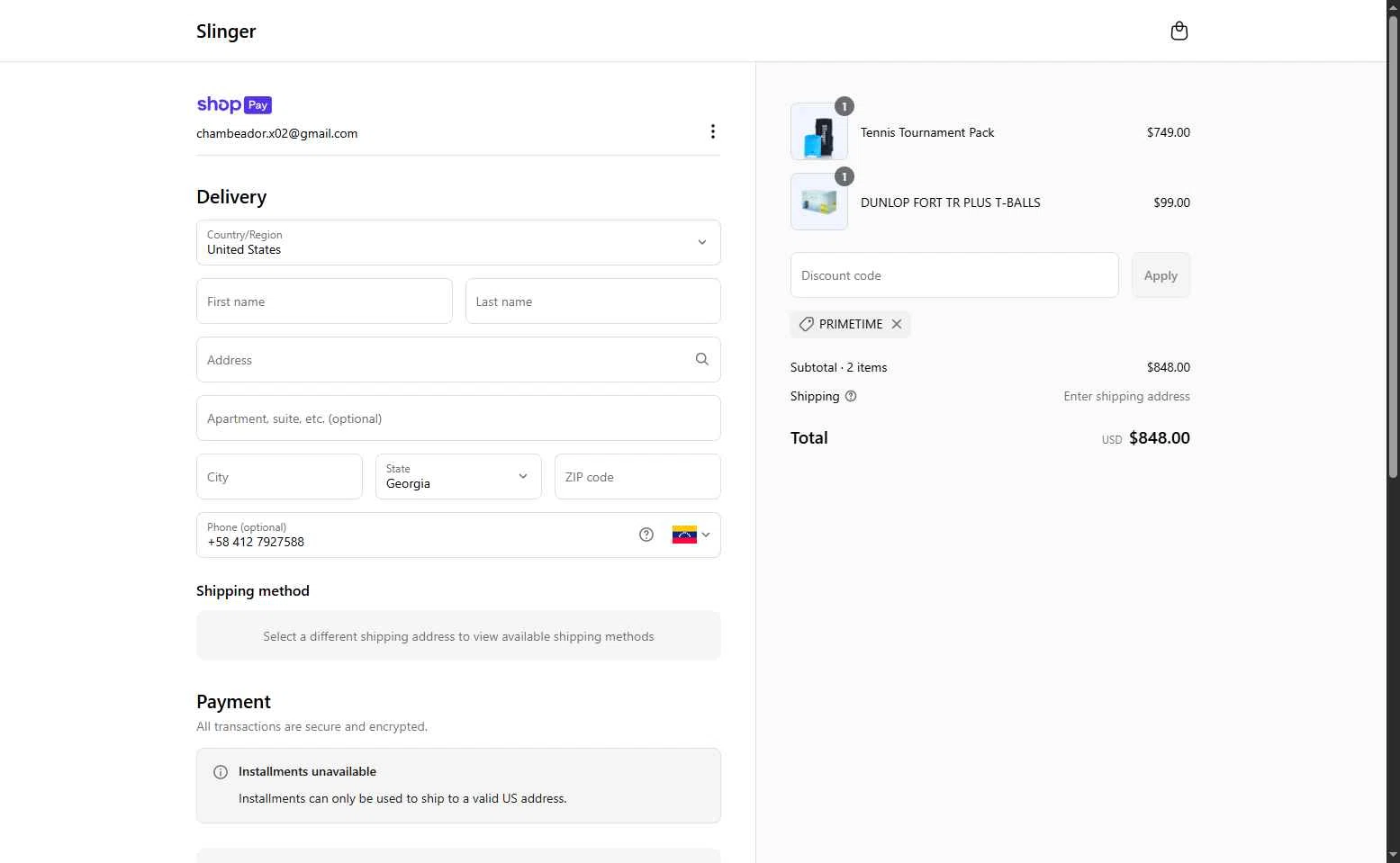Viewport: 1400px width, 863px height.
Task: Remove the PRIMETIME discount code
Action: click(x=896, y=324)
